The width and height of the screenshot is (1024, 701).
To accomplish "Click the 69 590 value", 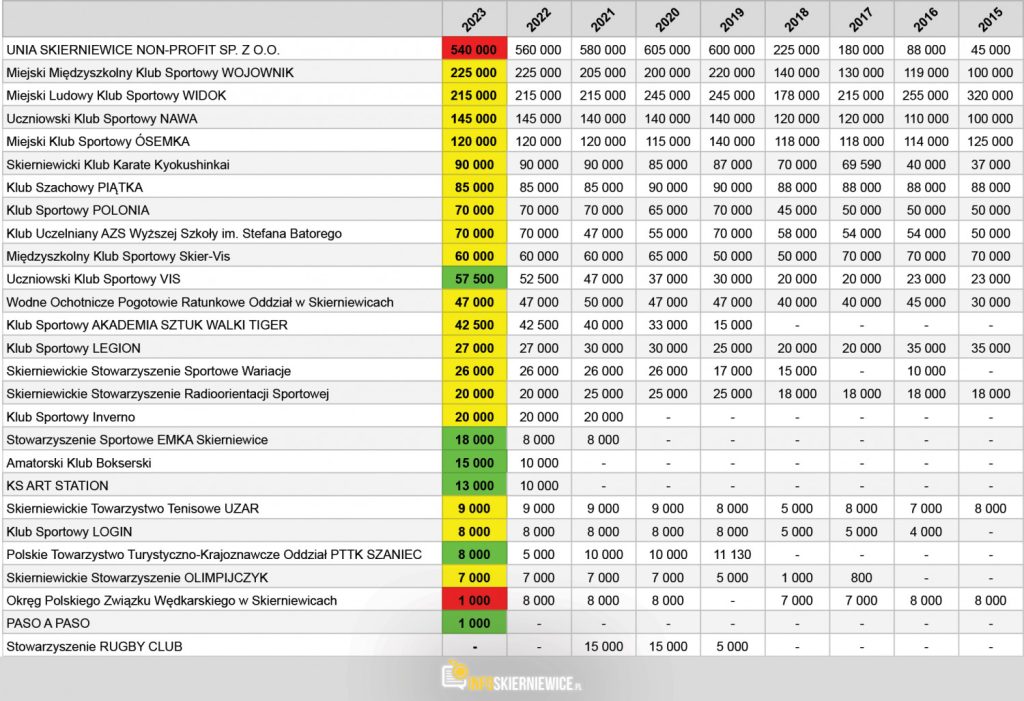I will click(x=861, y=165).
